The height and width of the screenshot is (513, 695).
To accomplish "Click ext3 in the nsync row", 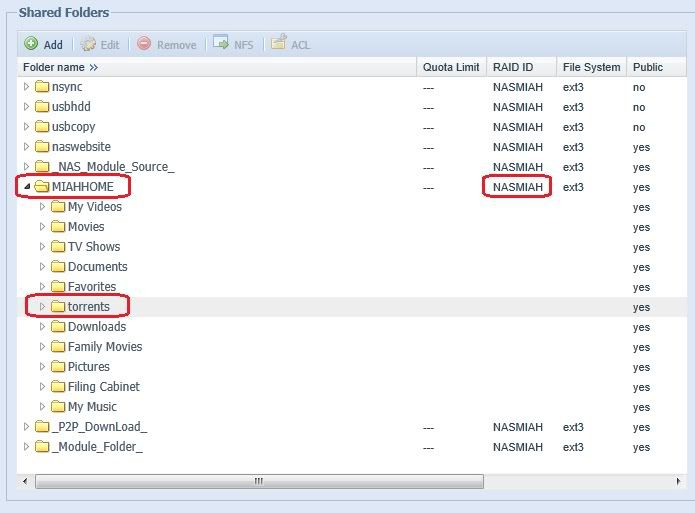I will [x=573, y=87].
